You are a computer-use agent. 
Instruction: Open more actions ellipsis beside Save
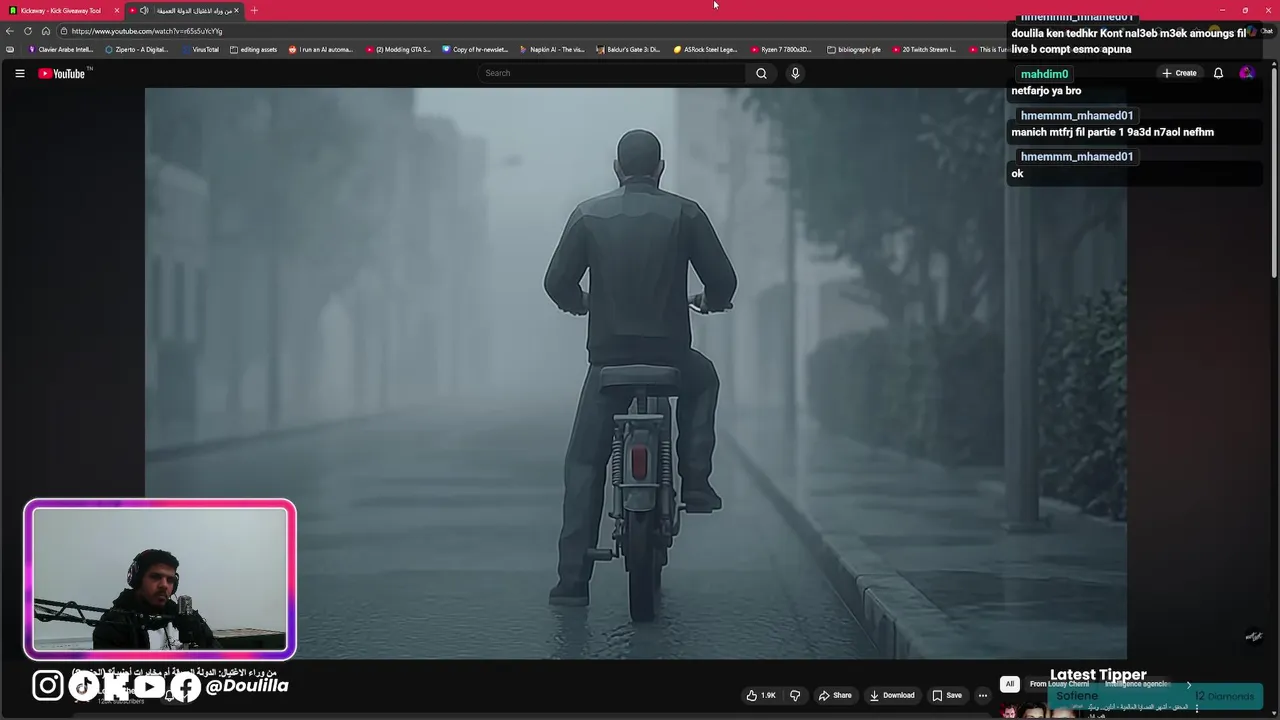pyautogui.click(x=983, y=695)
